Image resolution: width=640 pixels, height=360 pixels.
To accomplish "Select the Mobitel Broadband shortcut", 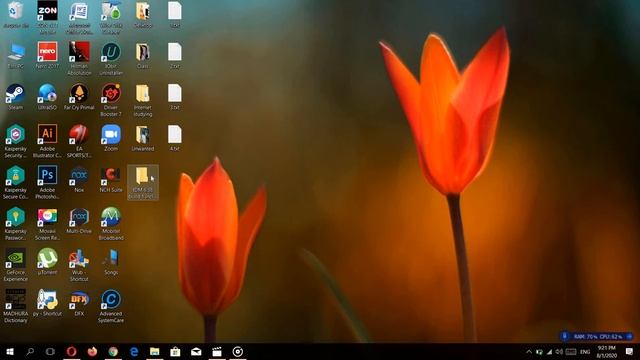I will click(x=111, y=224).
